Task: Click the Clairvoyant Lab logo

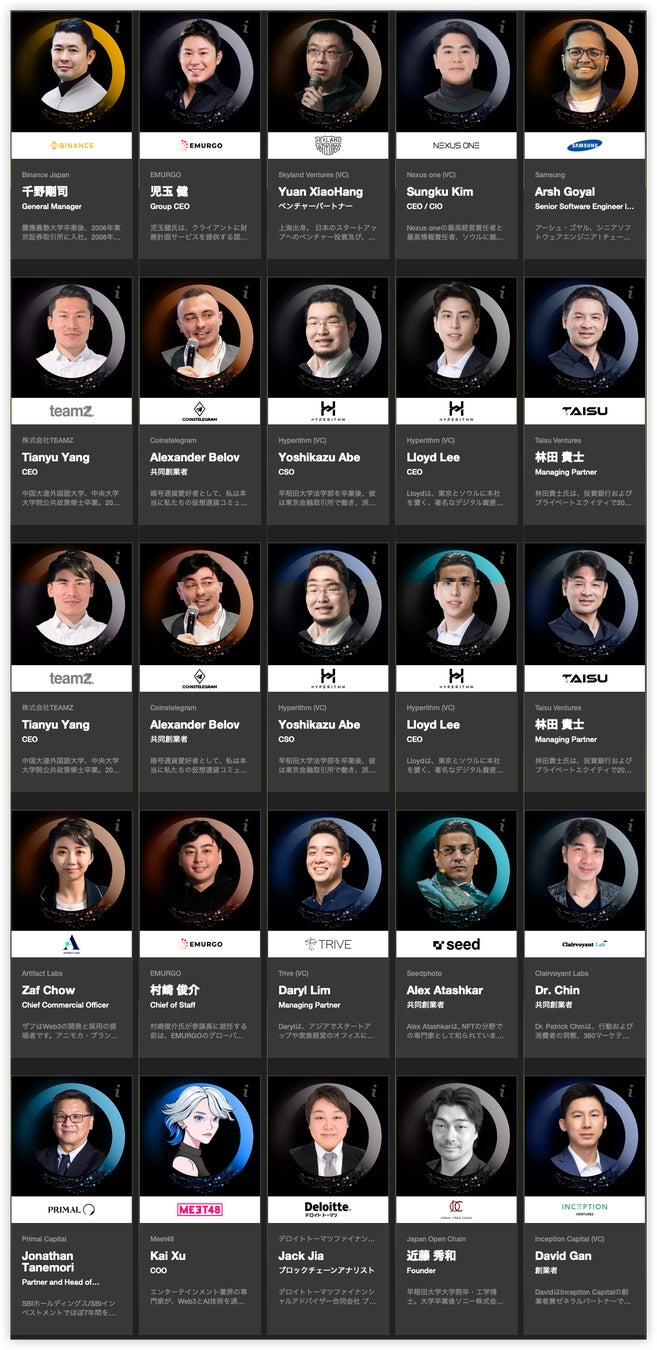Action: (585, 944)
